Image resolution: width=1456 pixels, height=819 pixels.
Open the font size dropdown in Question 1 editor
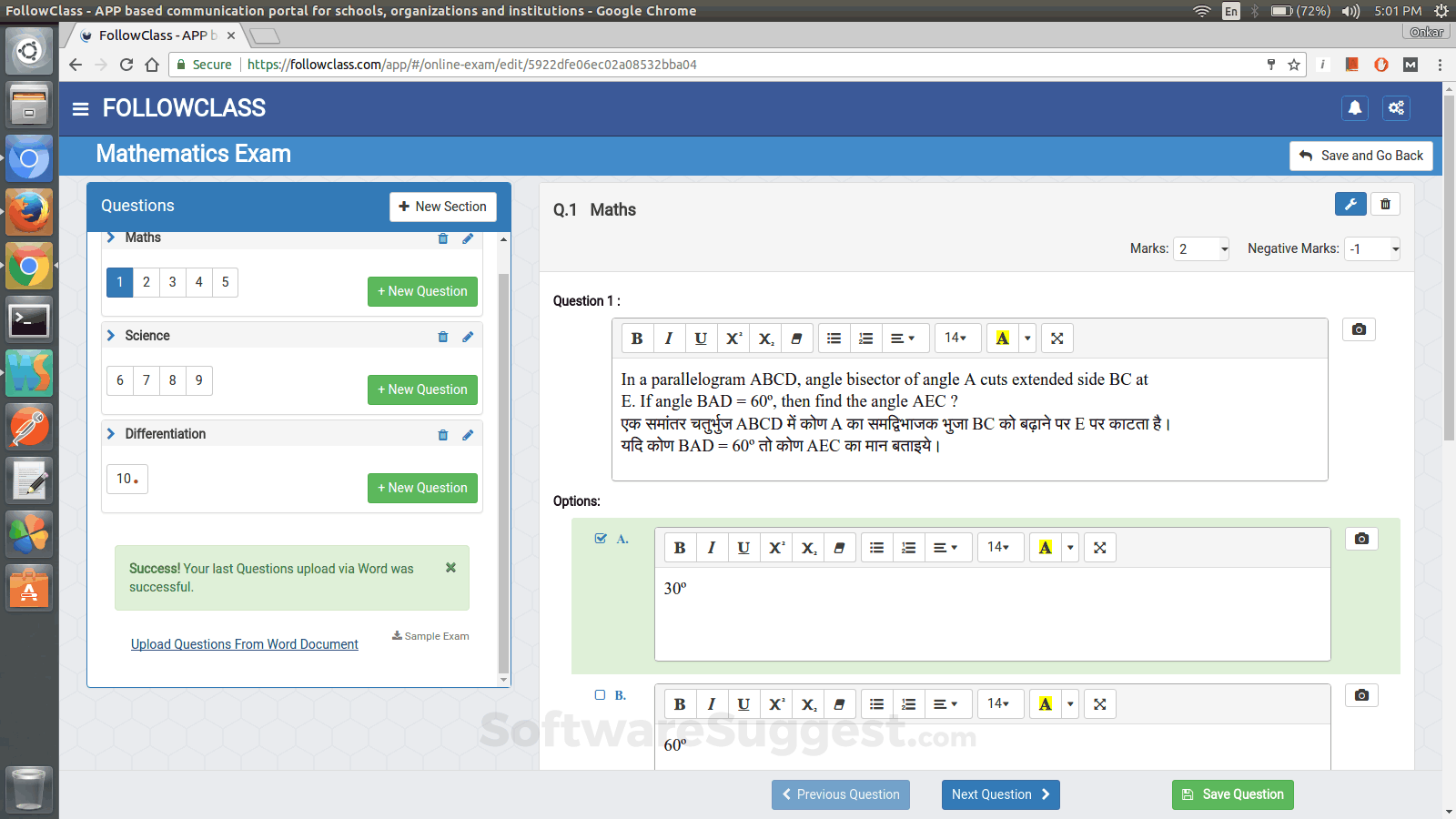(957, 338)
